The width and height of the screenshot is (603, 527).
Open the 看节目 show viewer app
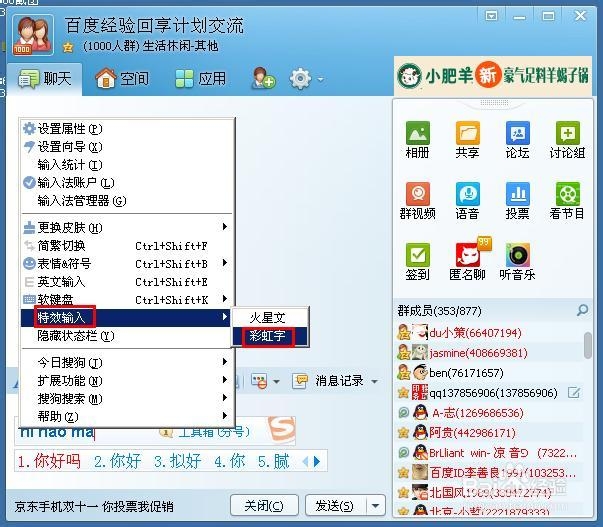(x=567, y=201)
